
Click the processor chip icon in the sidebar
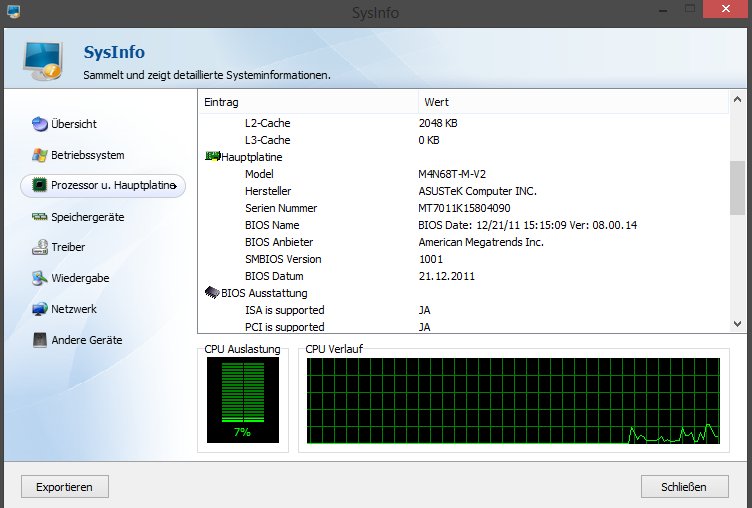39,185
